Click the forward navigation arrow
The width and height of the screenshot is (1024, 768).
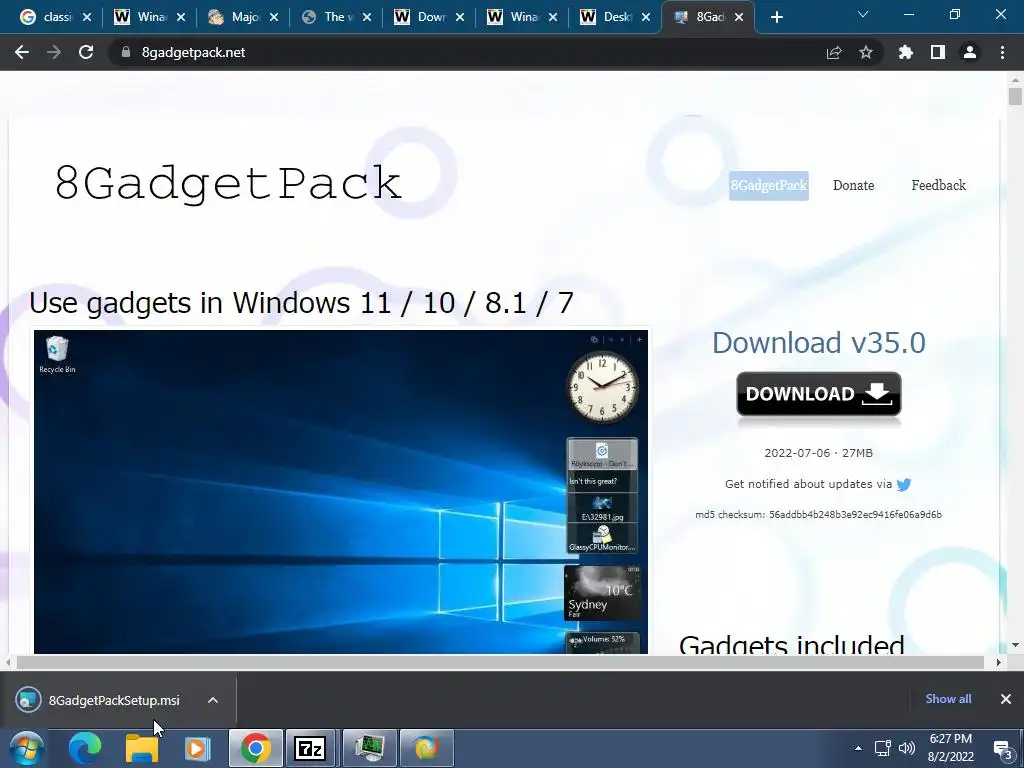(54, 52)
